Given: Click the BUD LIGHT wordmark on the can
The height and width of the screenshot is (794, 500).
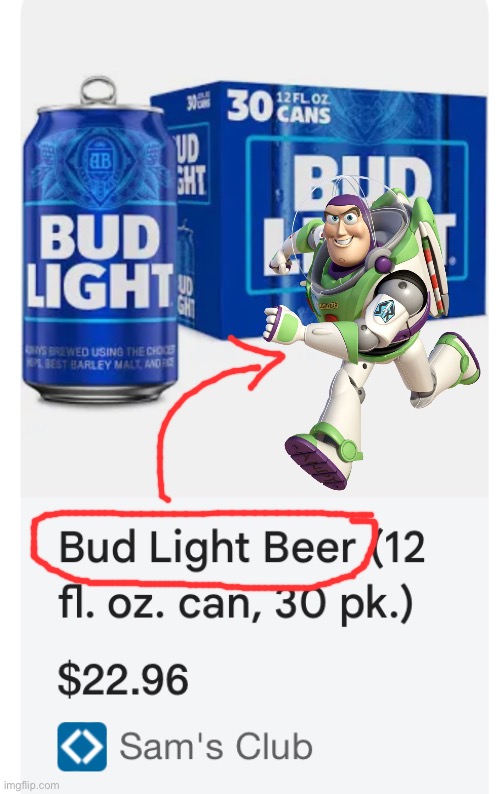Looking at the screenshot, I should pyautogui.click(x=100, y=263).
